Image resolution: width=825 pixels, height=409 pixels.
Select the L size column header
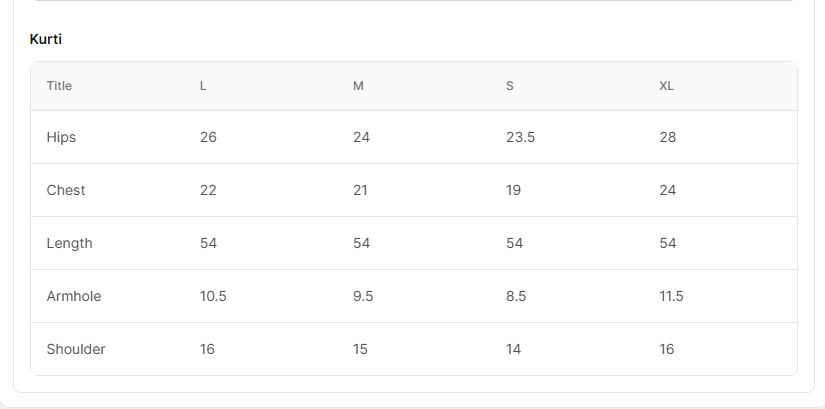(x=203, y=86)
